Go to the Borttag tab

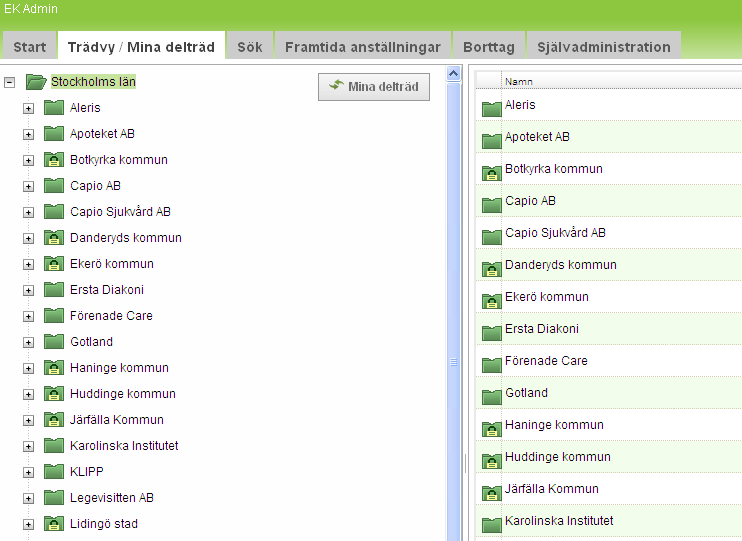click(x=489, y=46)
